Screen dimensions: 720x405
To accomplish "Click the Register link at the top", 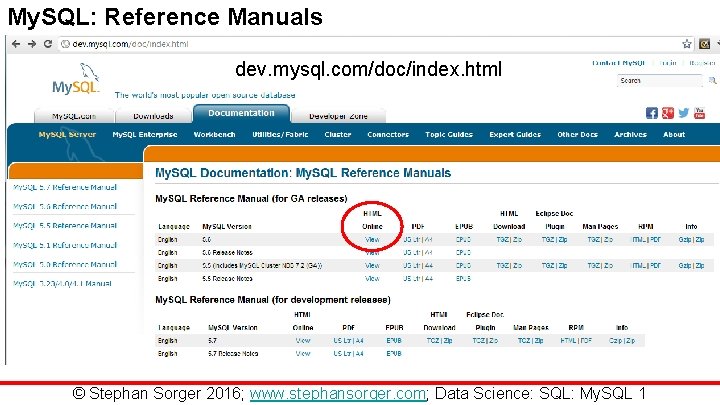I will [702, 63].
